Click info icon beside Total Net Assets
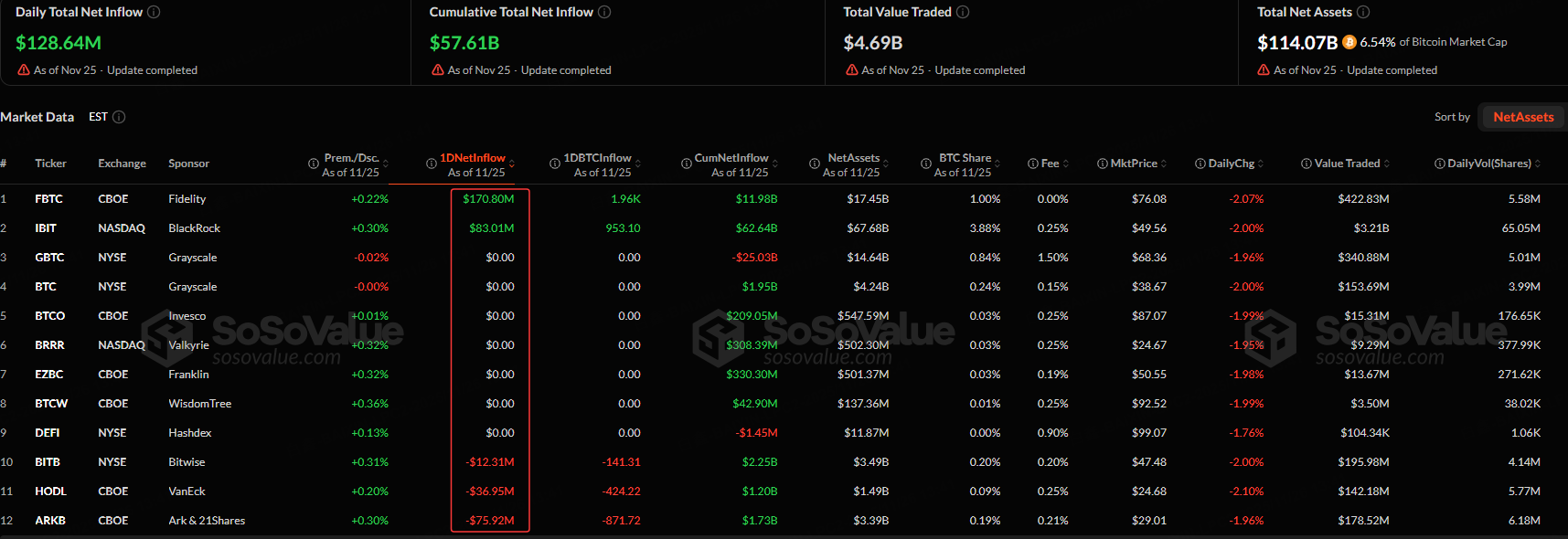Image resolution: width=1568 pixels, height=539 pixels. coord(1363,12)
